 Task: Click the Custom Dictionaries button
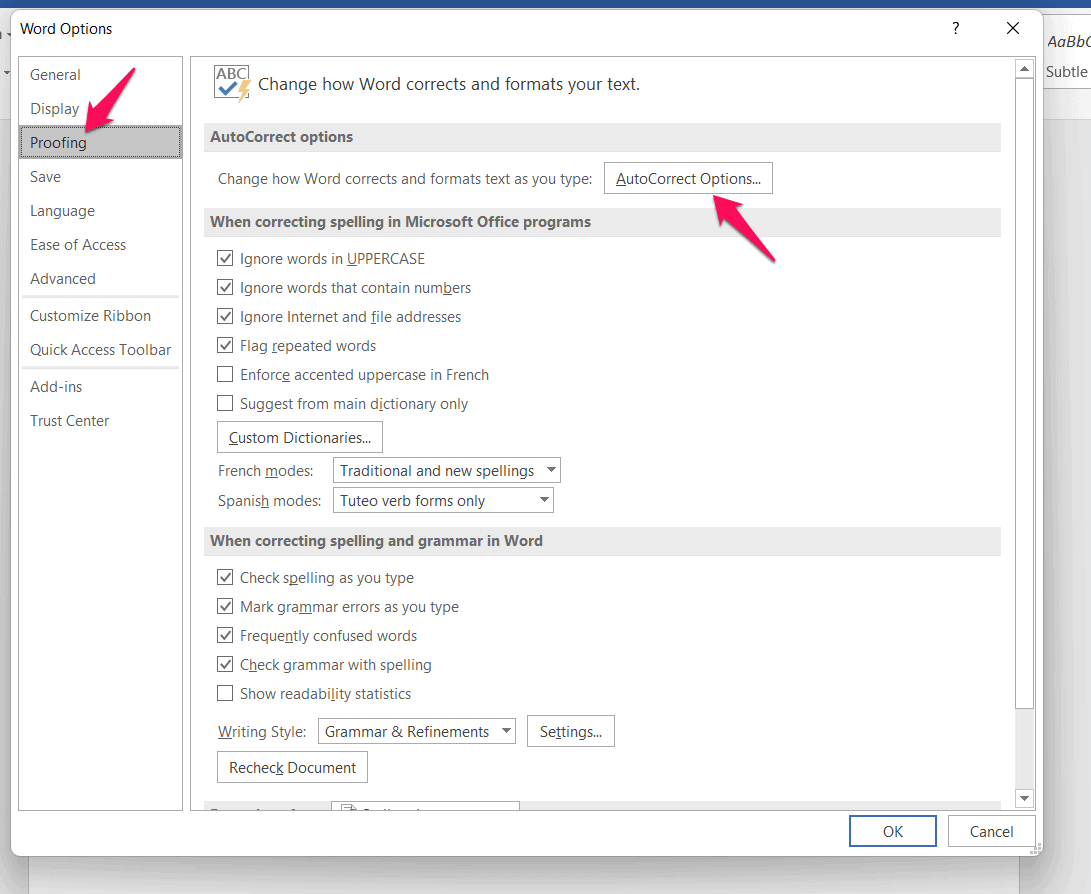pos(299,438)
